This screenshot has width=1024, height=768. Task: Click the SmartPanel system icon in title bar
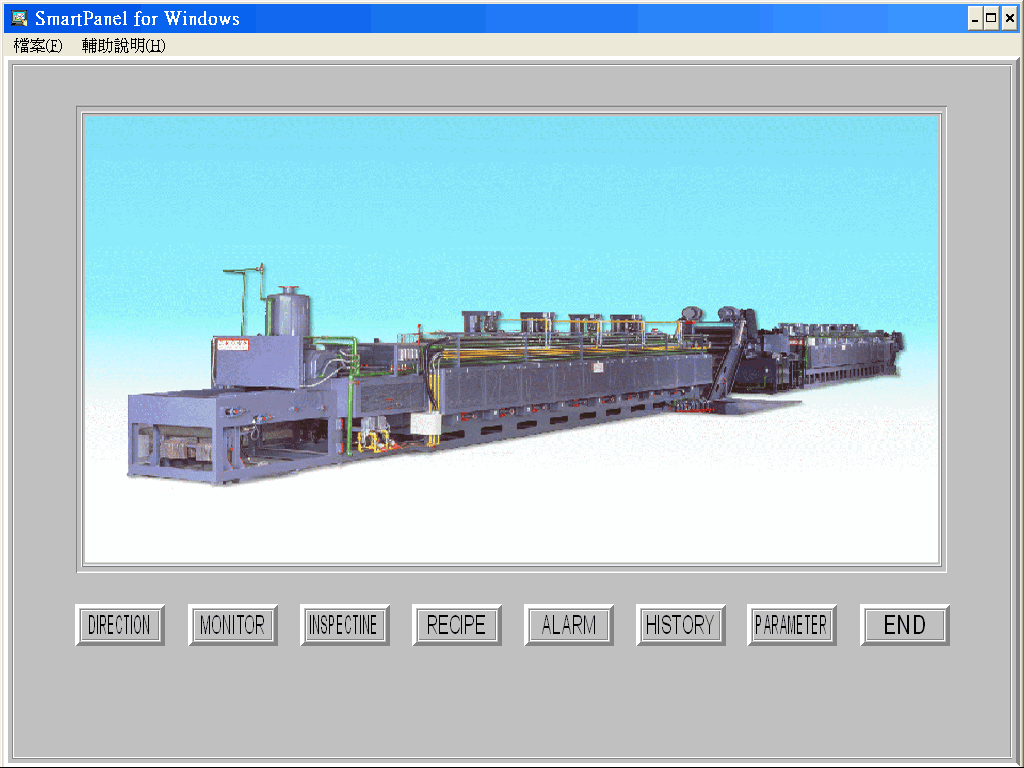(18, 17)
